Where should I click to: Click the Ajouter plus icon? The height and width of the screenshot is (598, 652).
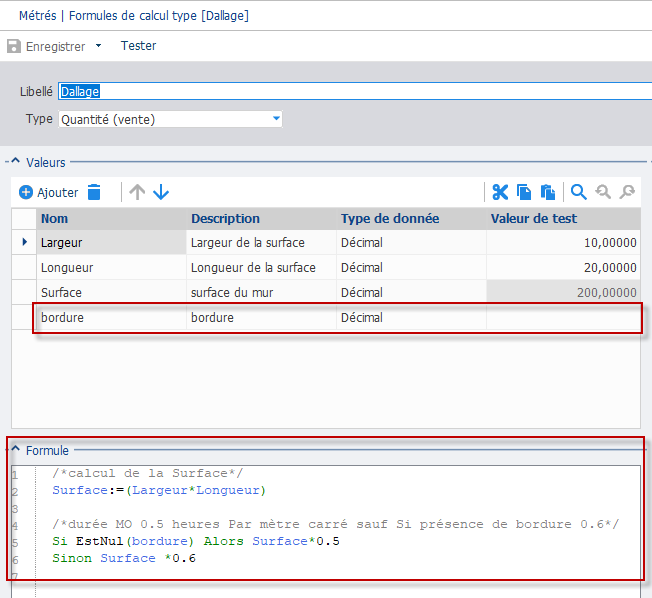[x=26, y=192]
